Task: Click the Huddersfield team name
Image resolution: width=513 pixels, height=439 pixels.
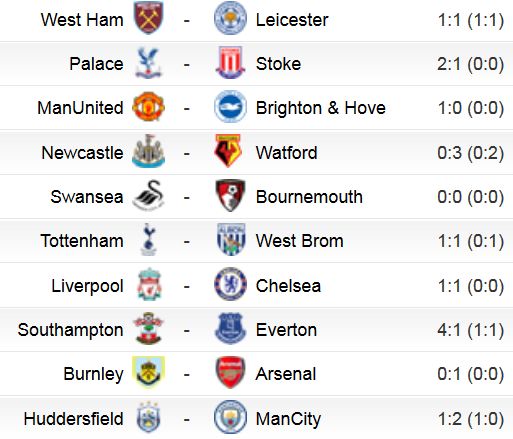Action: point(74,419)
